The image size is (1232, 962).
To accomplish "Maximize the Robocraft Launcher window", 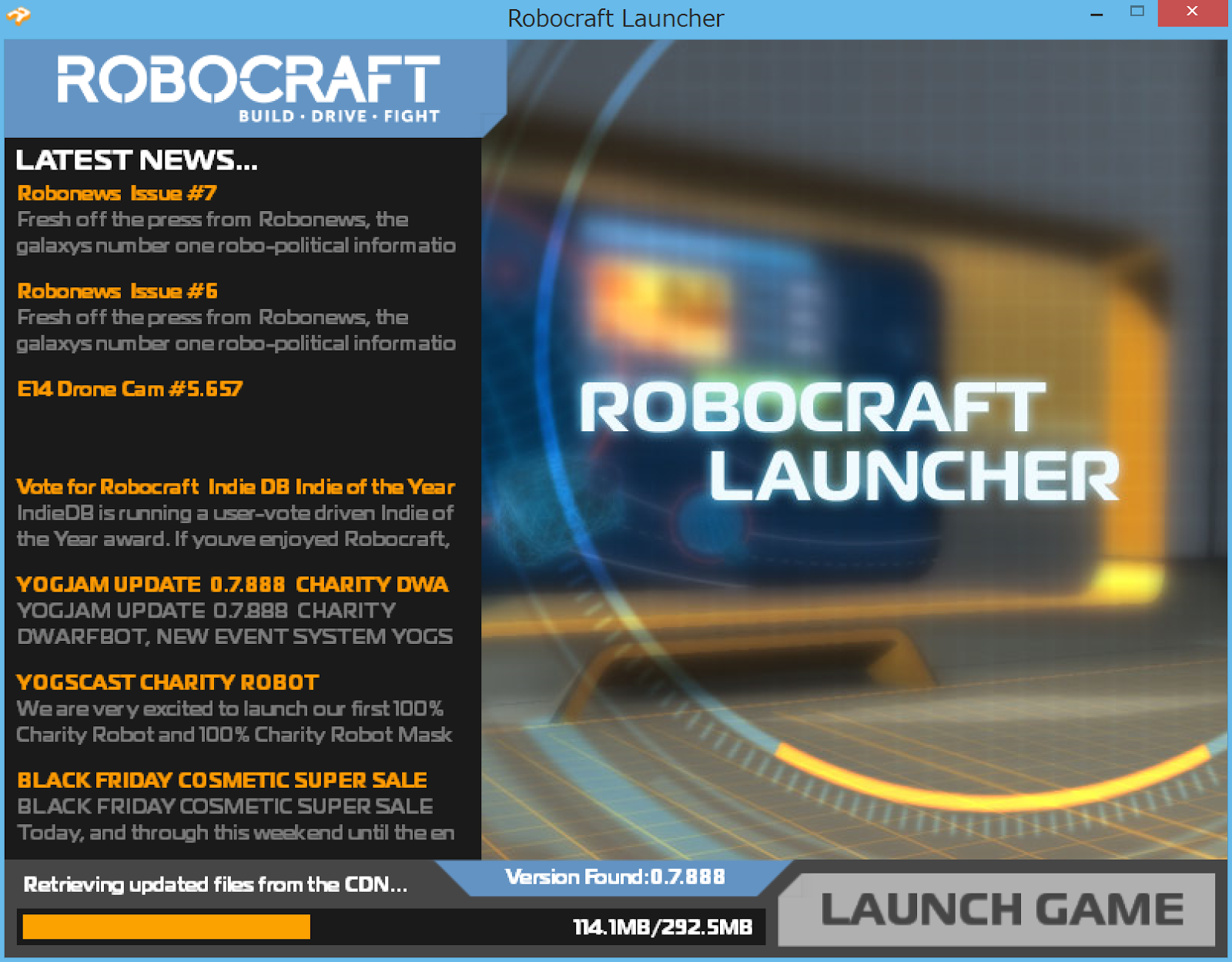I will click(x=1137, y=12).
